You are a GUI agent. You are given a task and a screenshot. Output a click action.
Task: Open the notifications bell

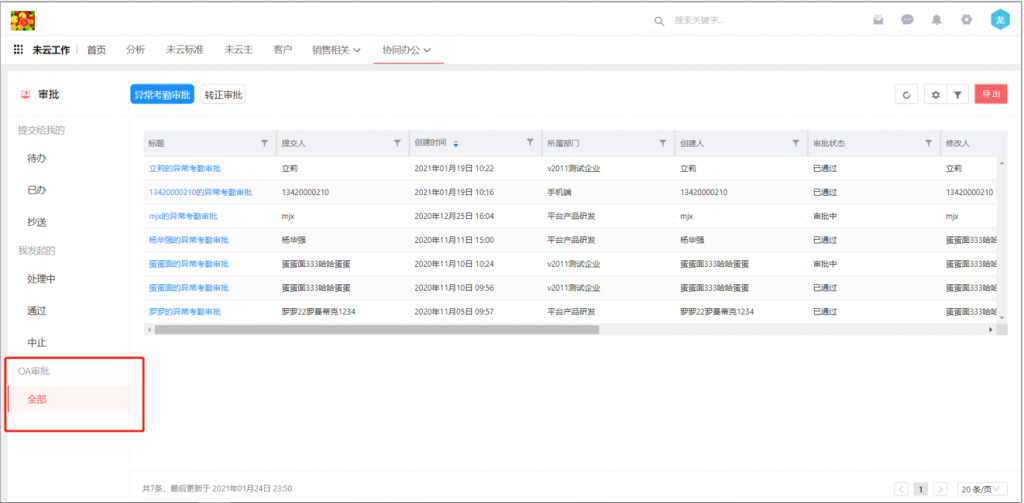point(936,20)
